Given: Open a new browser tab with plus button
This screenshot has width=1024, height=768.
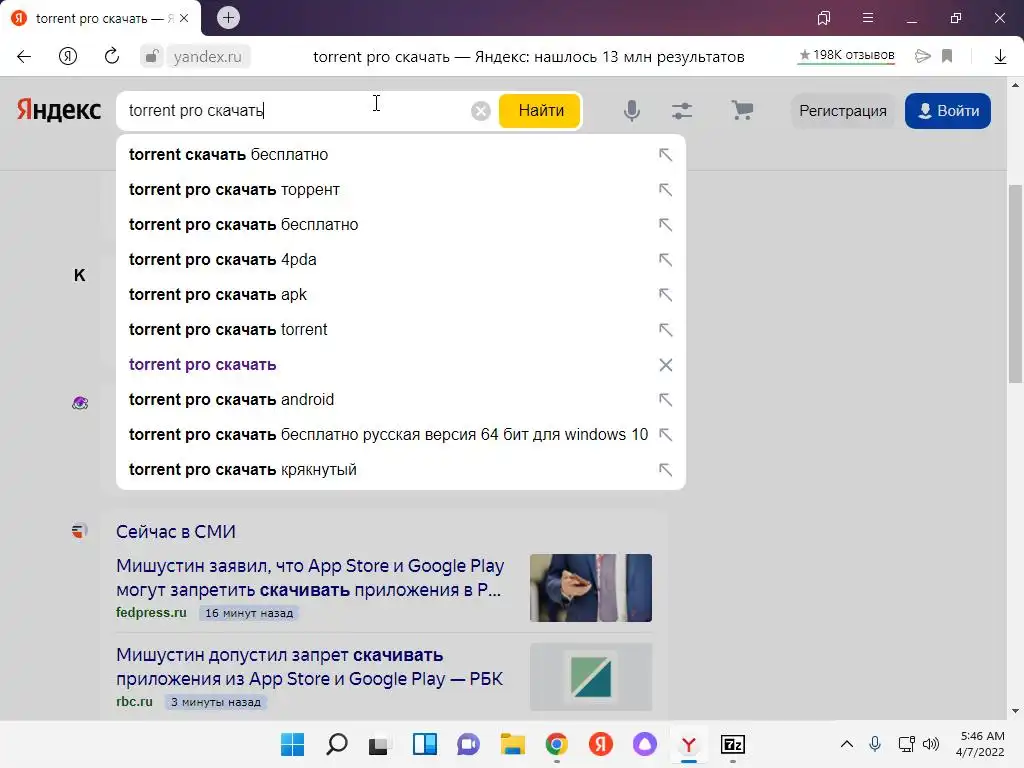Looking at the screenshot, I should [228, 18].
